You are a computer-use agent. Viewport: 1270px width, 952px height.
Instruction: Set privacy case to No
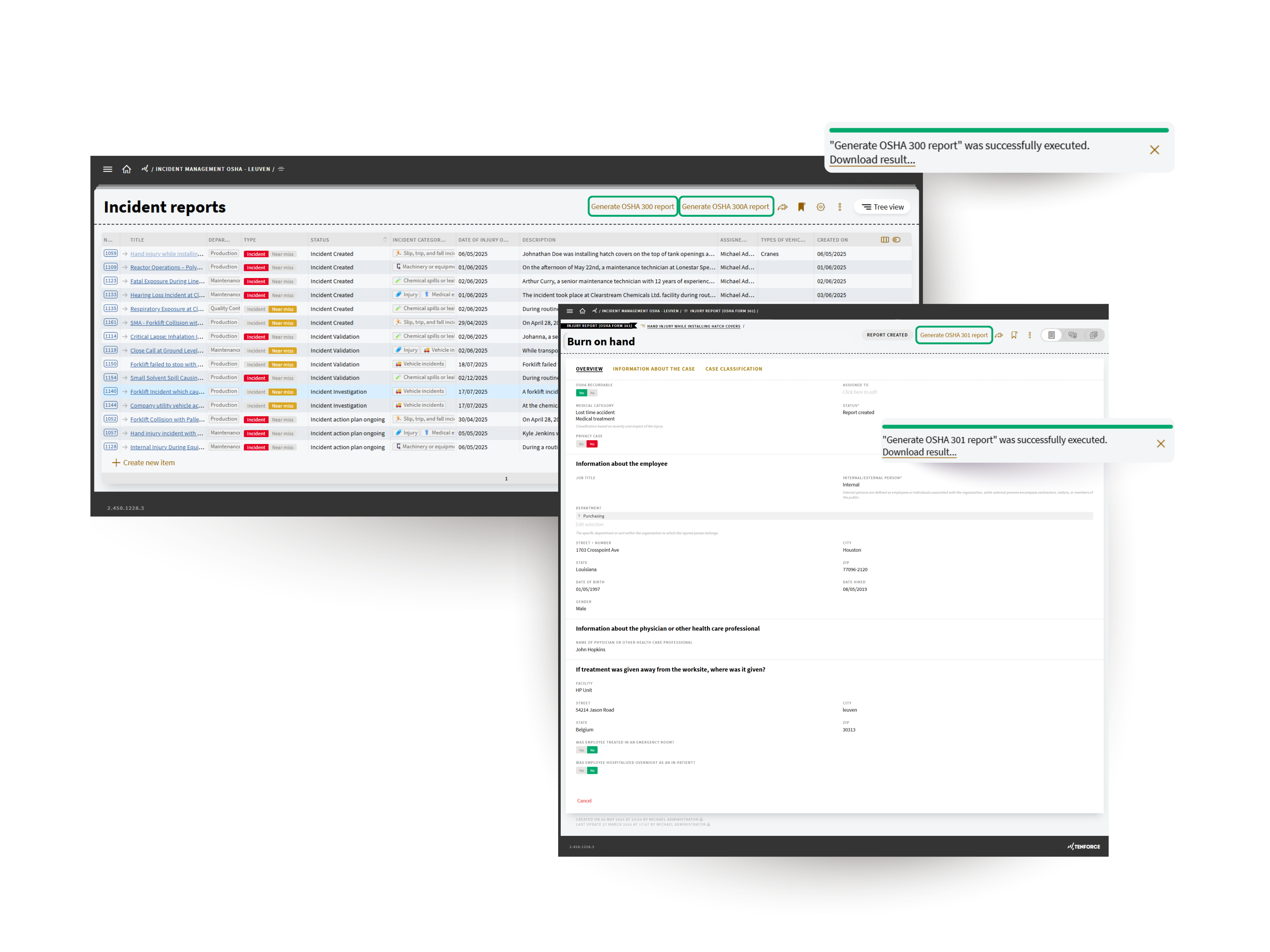tap(581, 444)
